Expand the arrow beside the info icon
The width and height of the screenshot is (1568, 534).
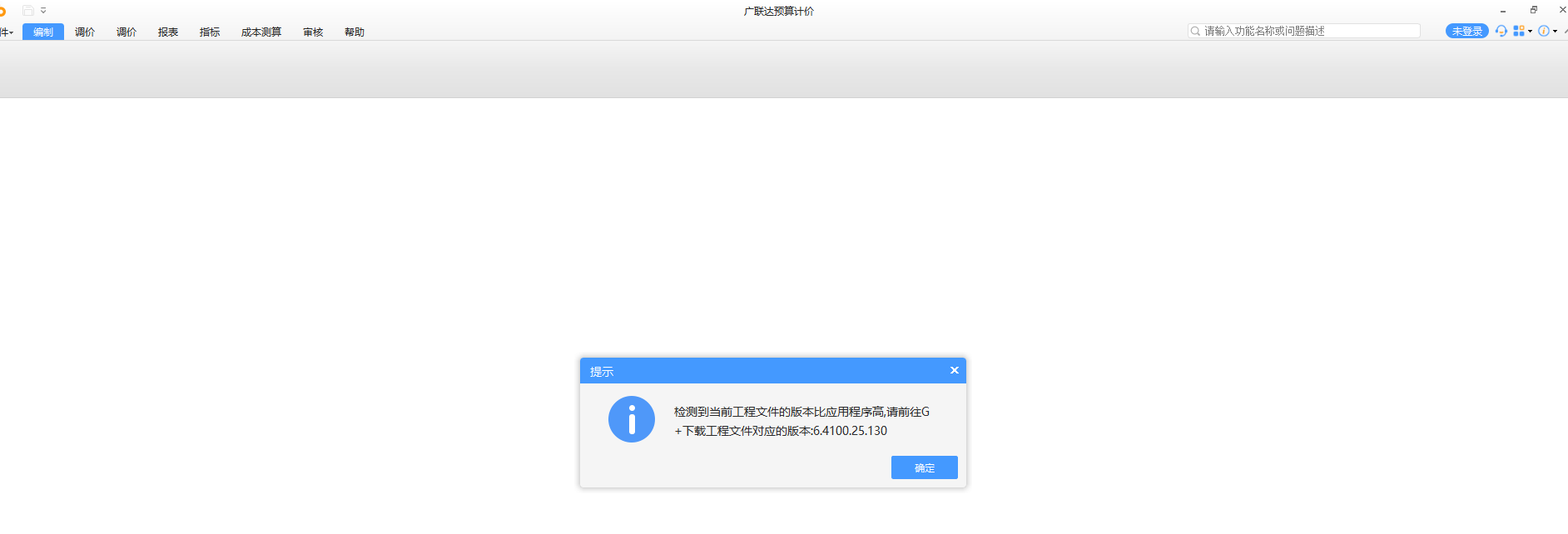[1555, 32]
